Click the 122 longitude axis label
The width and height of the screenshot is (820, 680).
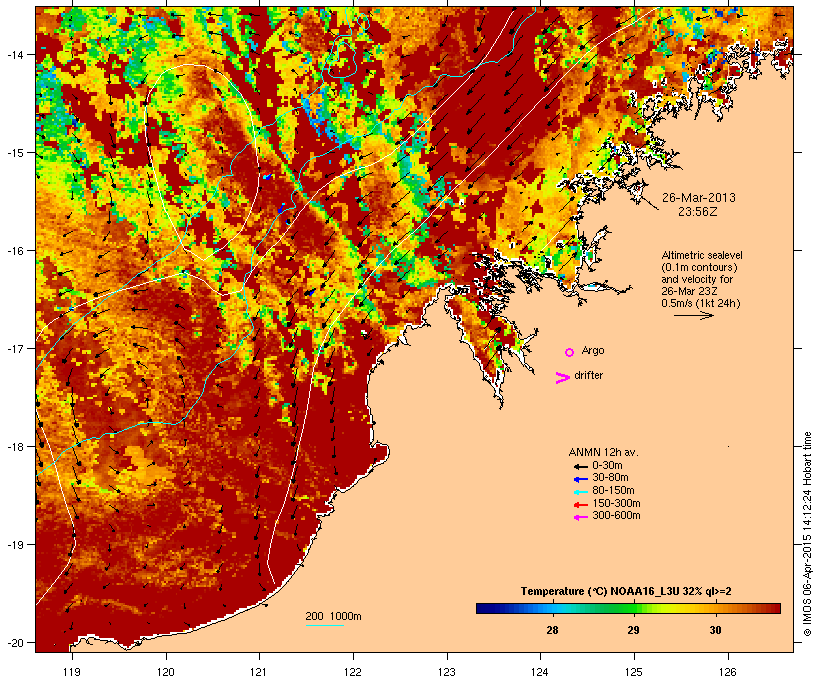pyautogui.click(x=353, y=672)
